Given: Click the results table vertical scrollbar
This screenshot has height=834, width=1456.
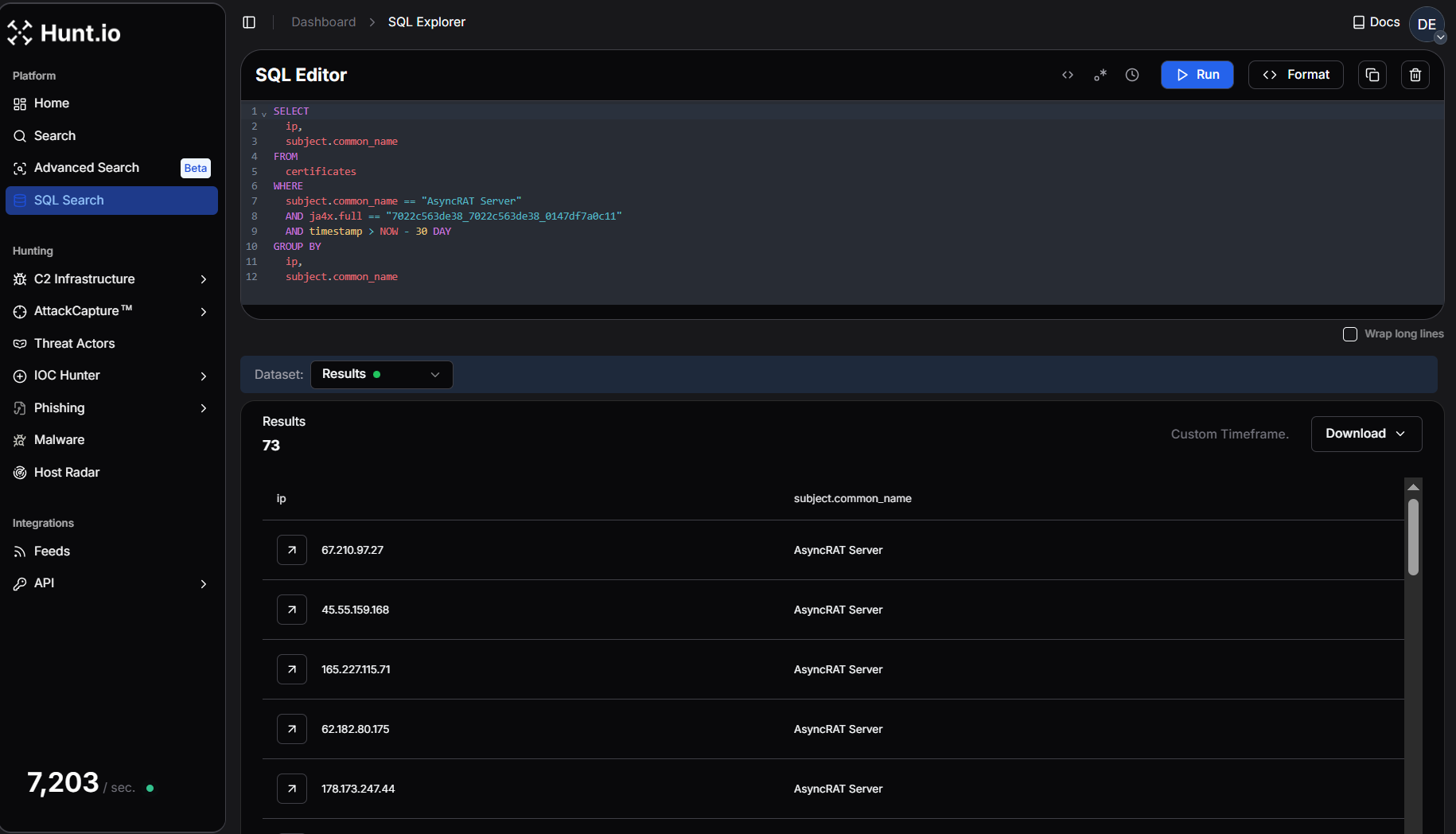Looking at the screenshot, I should coord(1413,537).
